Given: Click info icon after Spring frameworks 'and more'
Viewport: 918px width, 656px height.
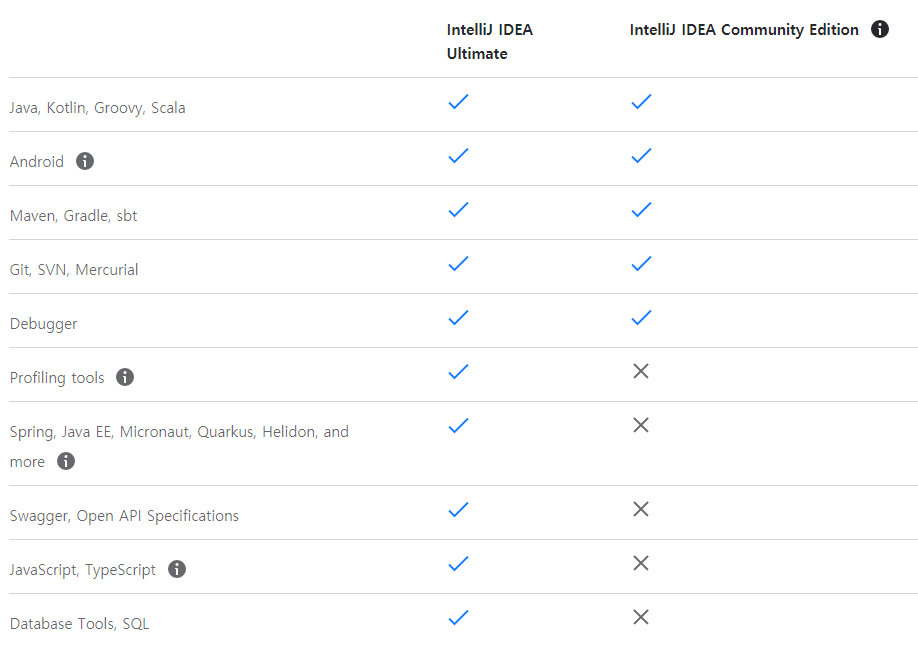Looking at the screenshot, I should pos(66,461).
